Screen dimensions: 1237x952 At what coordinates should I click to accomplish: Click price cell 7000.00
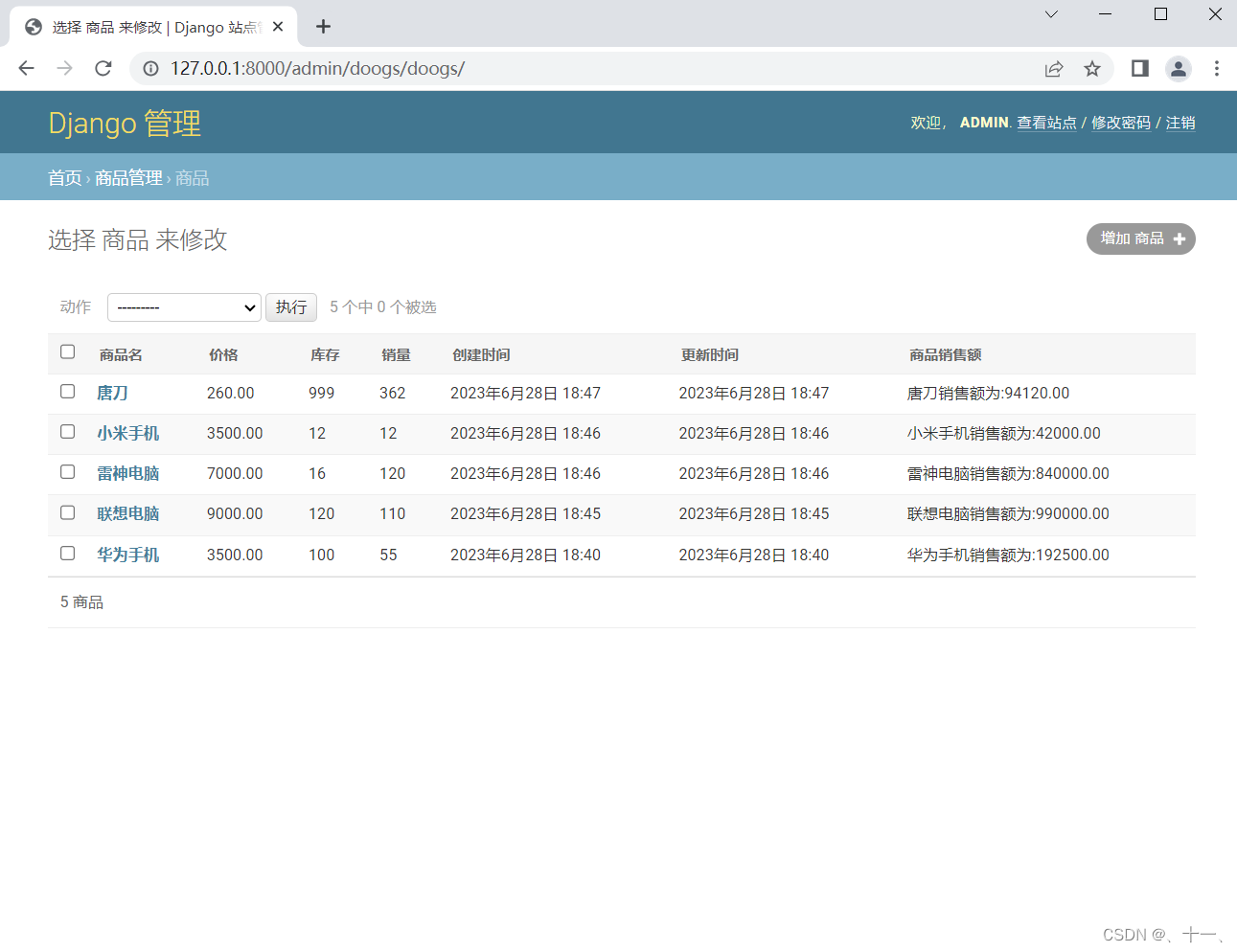click(x=235, y=473)
